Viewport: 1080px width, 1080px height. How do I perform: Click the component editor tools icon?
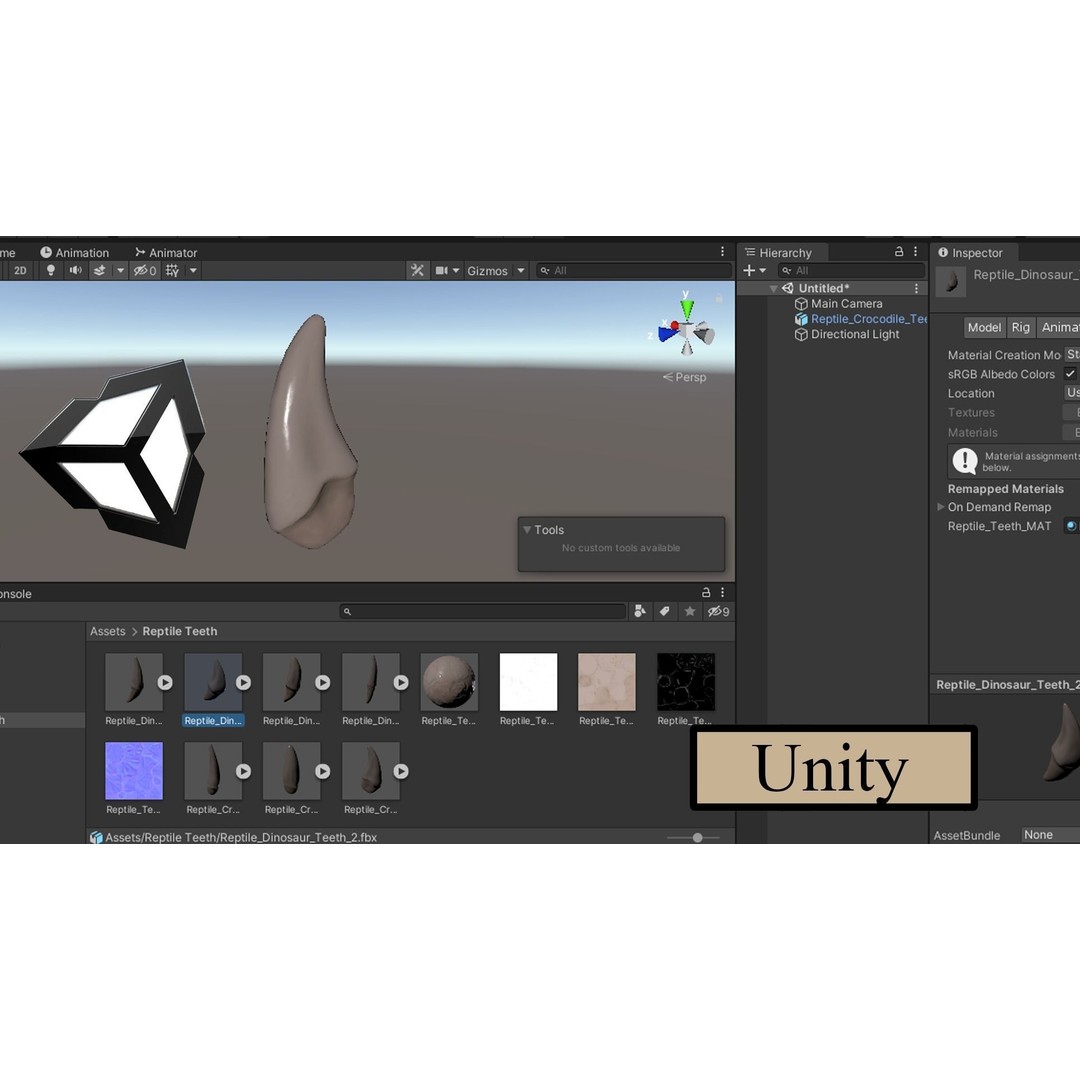(417, 271)
